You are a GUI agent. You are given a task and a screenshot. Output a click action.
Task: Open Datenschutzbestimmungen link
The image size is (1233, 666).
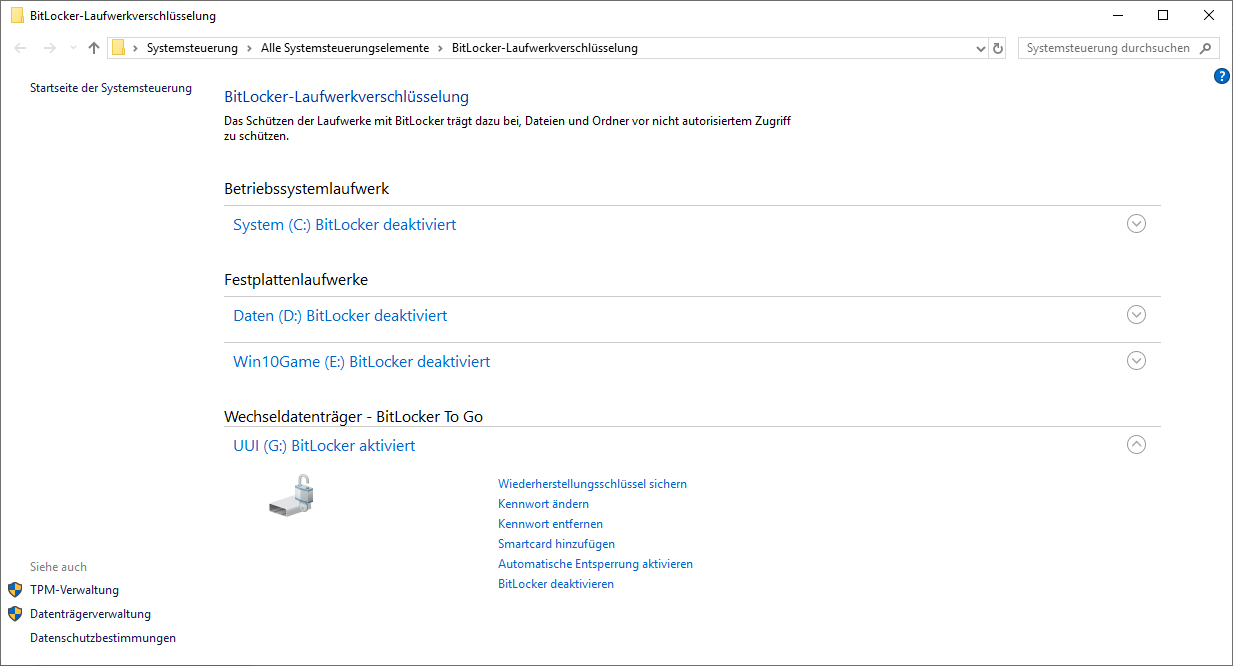[x=103, y=638]
